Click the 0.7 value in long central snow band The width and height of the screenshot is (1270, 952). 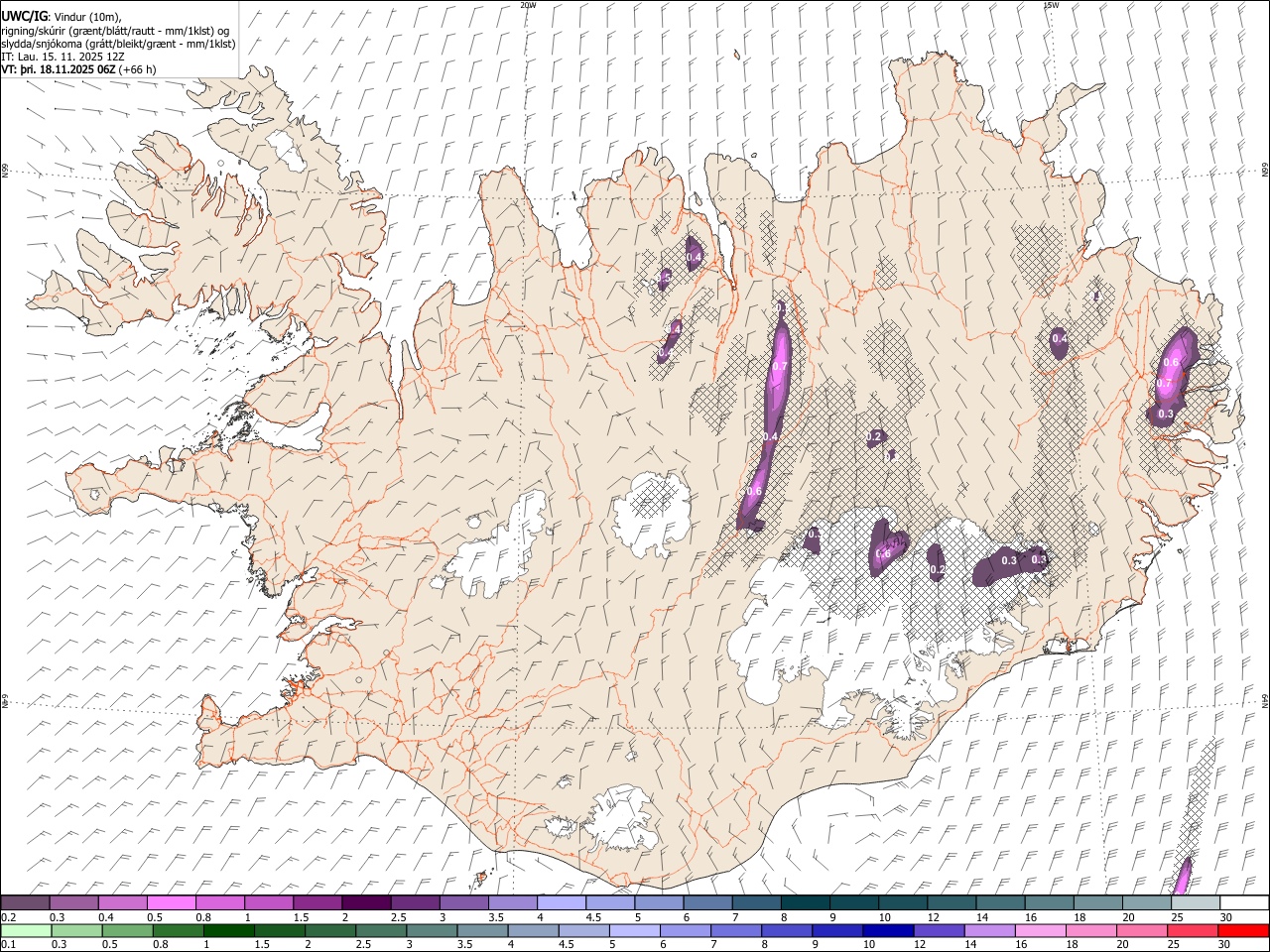780,366
